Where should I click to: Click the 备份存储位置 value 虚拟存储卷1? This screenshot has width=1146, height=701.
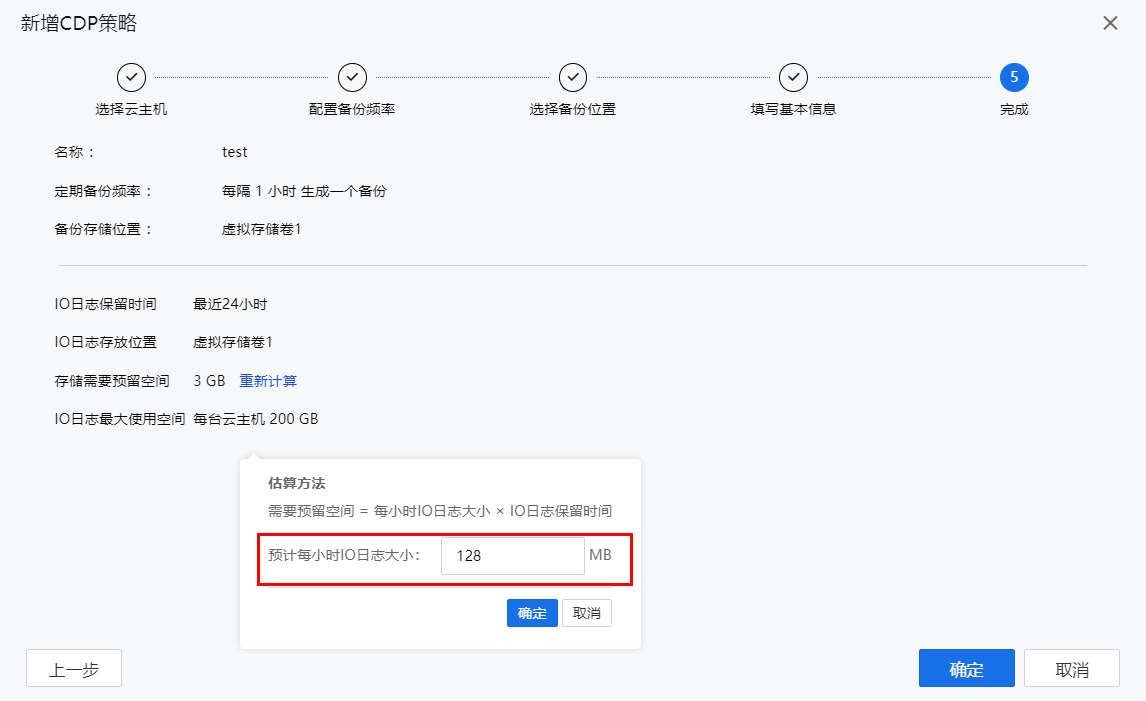pyautogui.click(x=262, y=229)
